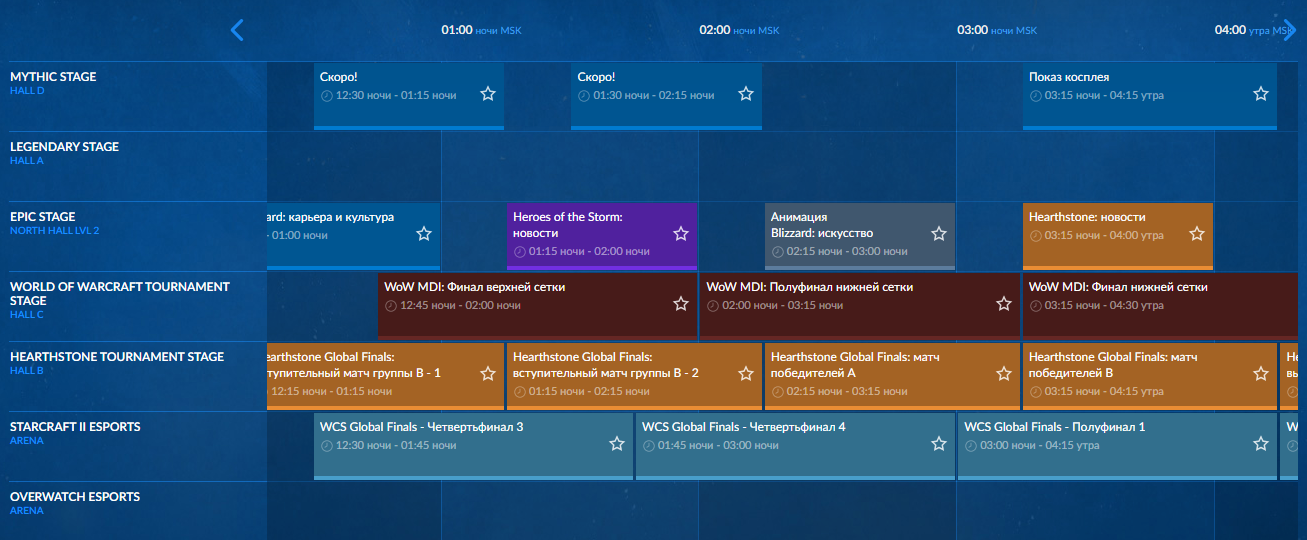Select the Epic Stage row label
This screenshot has height=540, width=1307.
coord(42,217)
